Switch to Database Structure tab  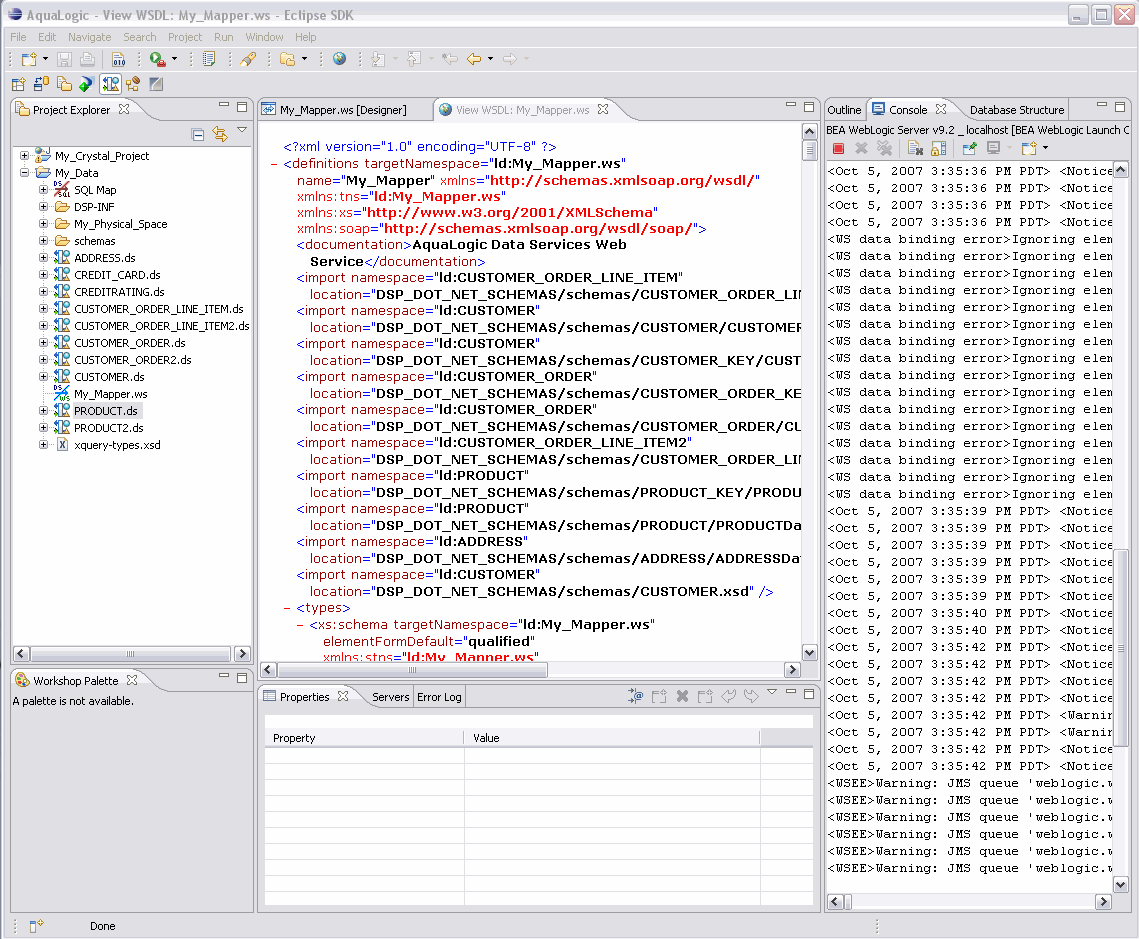click(x=1016, y=110)
